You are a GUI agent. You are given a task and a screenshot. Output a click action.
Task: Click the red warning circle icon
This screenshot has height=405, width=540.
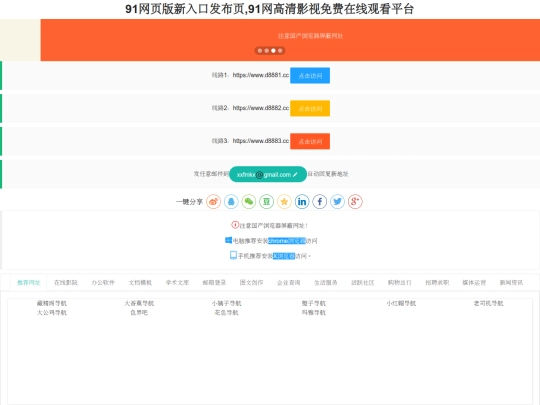235,225
